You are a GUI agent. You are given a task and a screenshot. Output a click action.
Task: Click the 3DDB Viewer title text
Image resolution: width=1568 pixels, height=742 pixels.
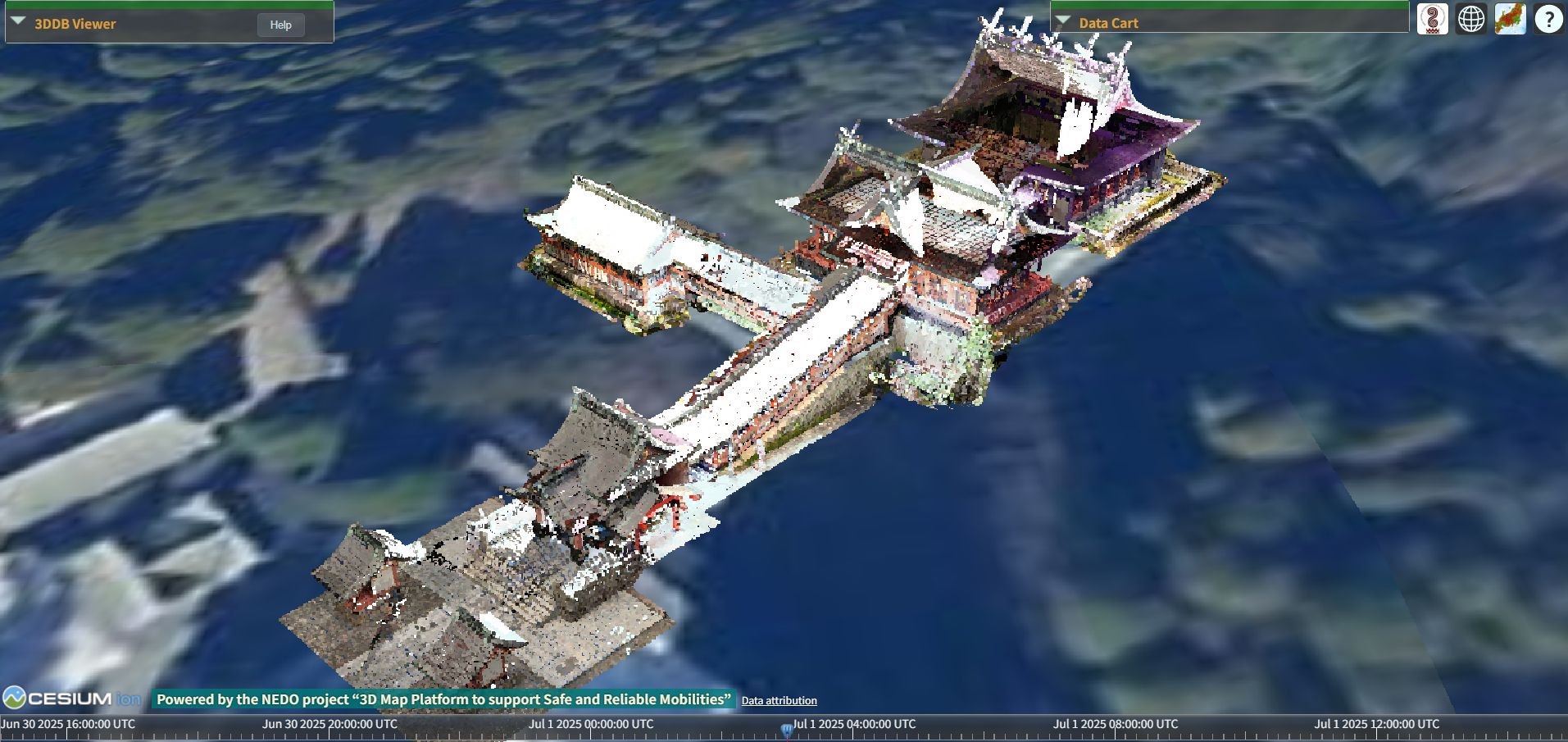pyautogui.click(x=75, y=24)
